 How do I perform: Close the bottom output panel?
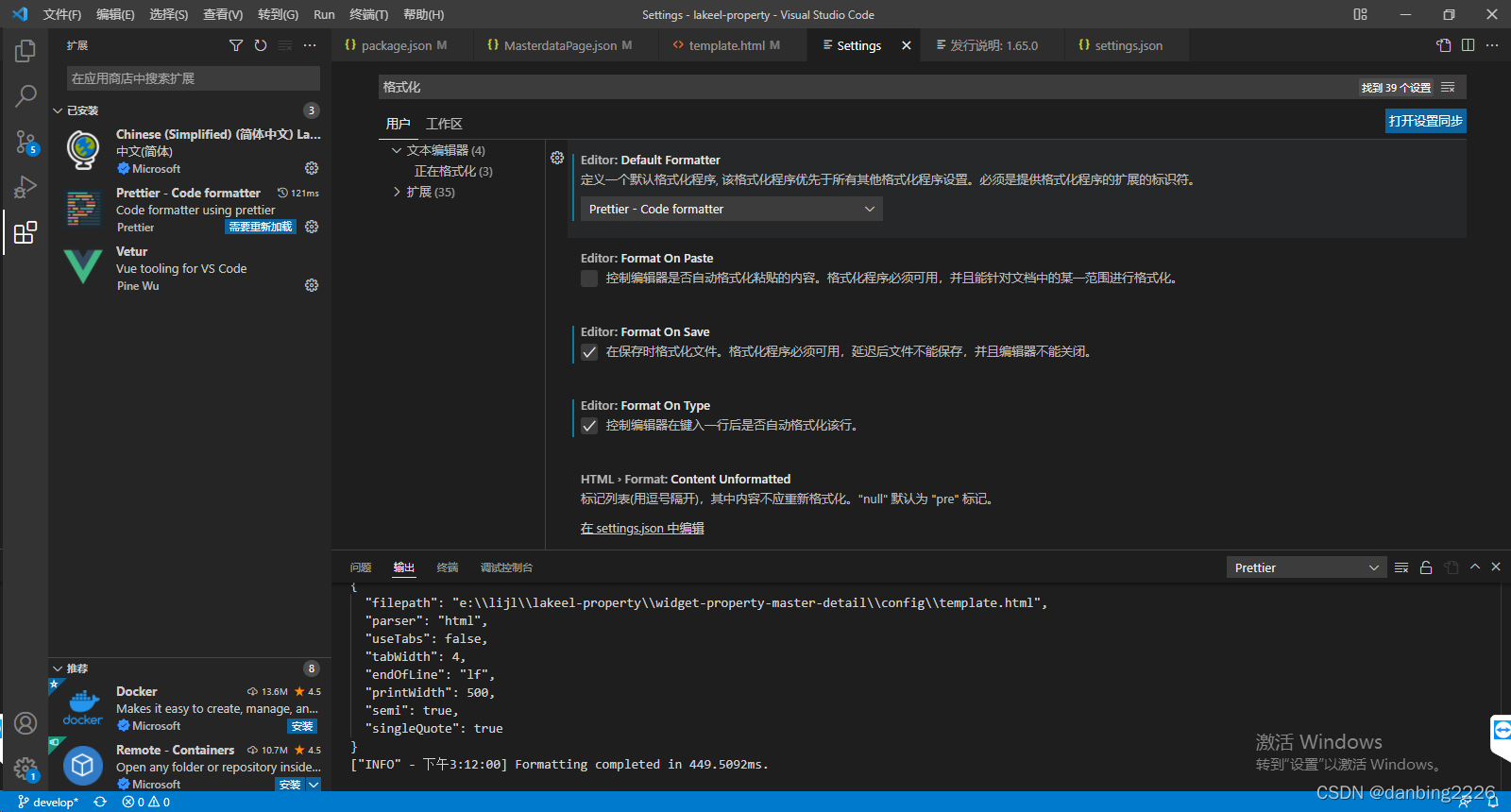click(x=1496, y=567)
